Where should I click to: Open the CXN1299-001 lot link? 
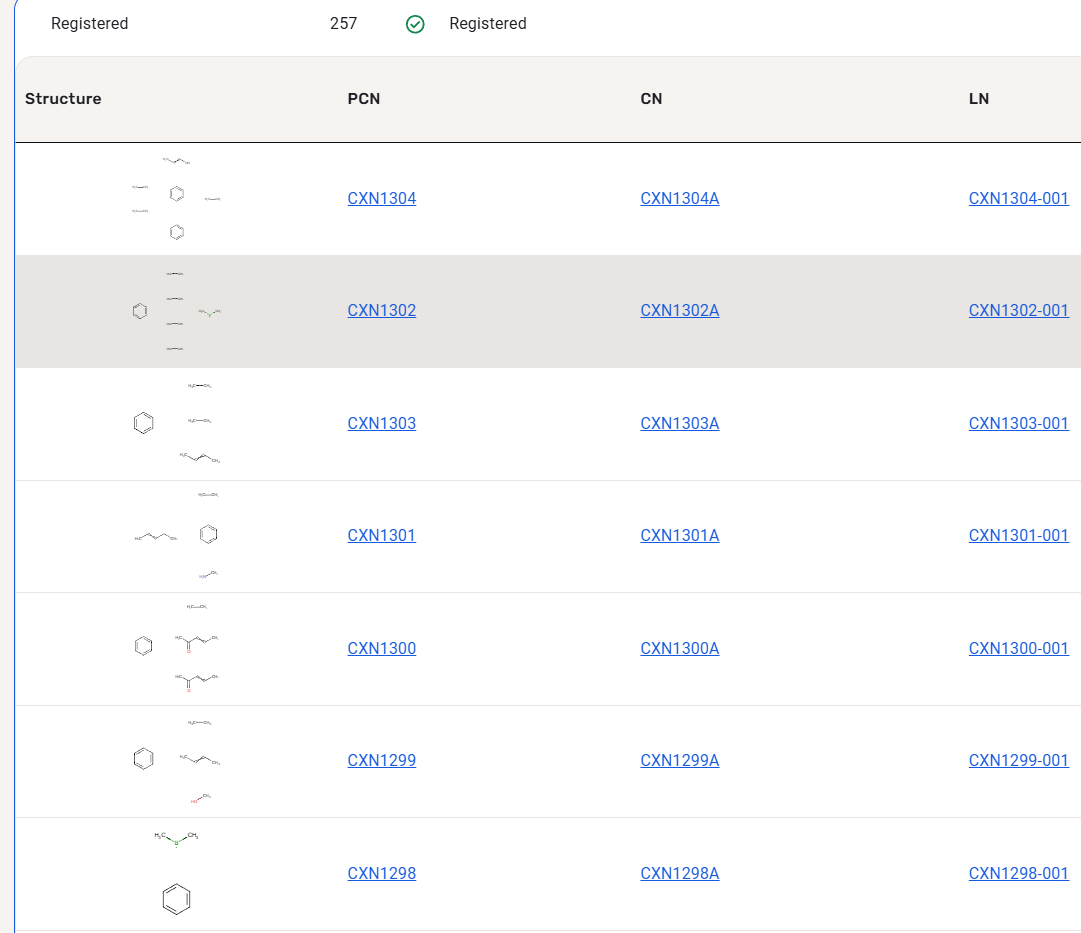pyautogui.click(x=1018, y=761)
